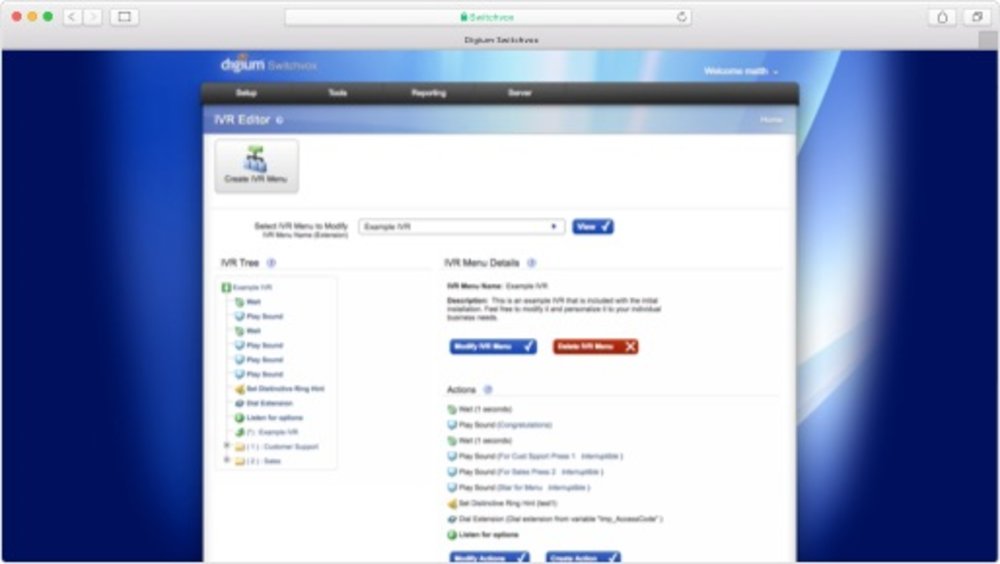Click Dial Extension phone icon in IVR Tree

click(x=240, y=403)
